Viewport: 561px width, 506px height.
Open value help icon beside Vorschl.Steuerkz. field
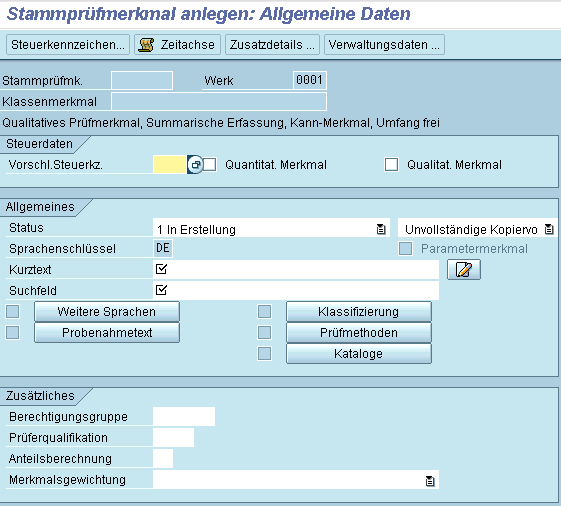click(x=195, y=165)
